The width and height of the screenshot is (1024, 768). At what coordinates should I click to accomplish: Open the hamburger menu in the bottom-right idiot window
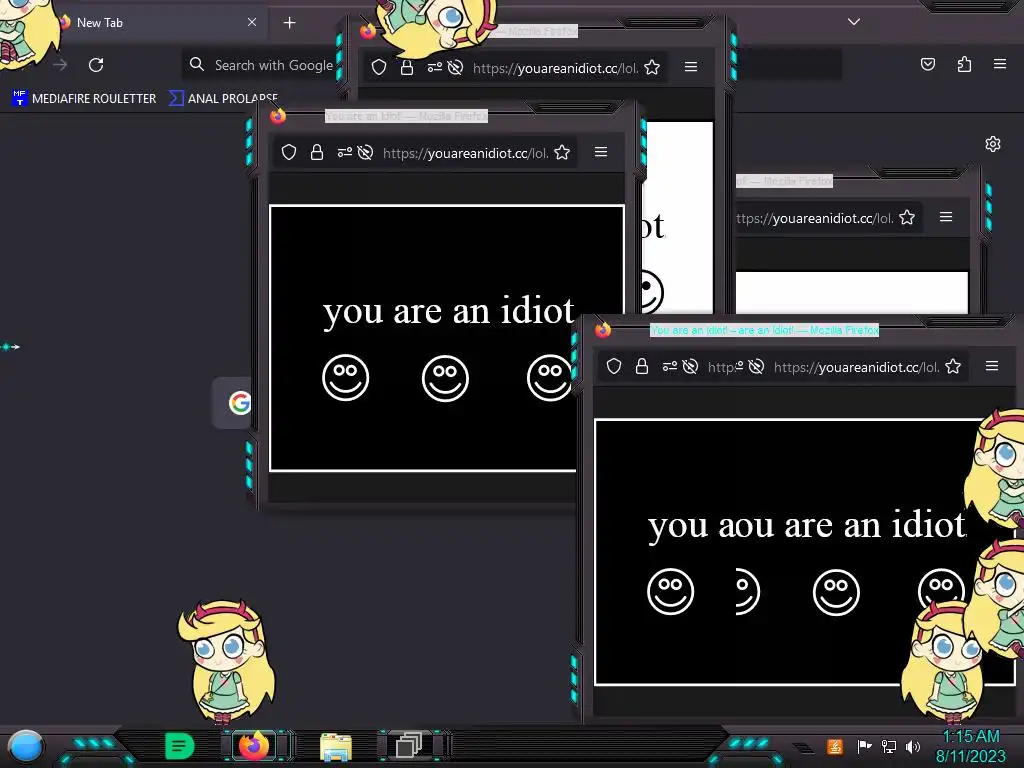[992, 366]
